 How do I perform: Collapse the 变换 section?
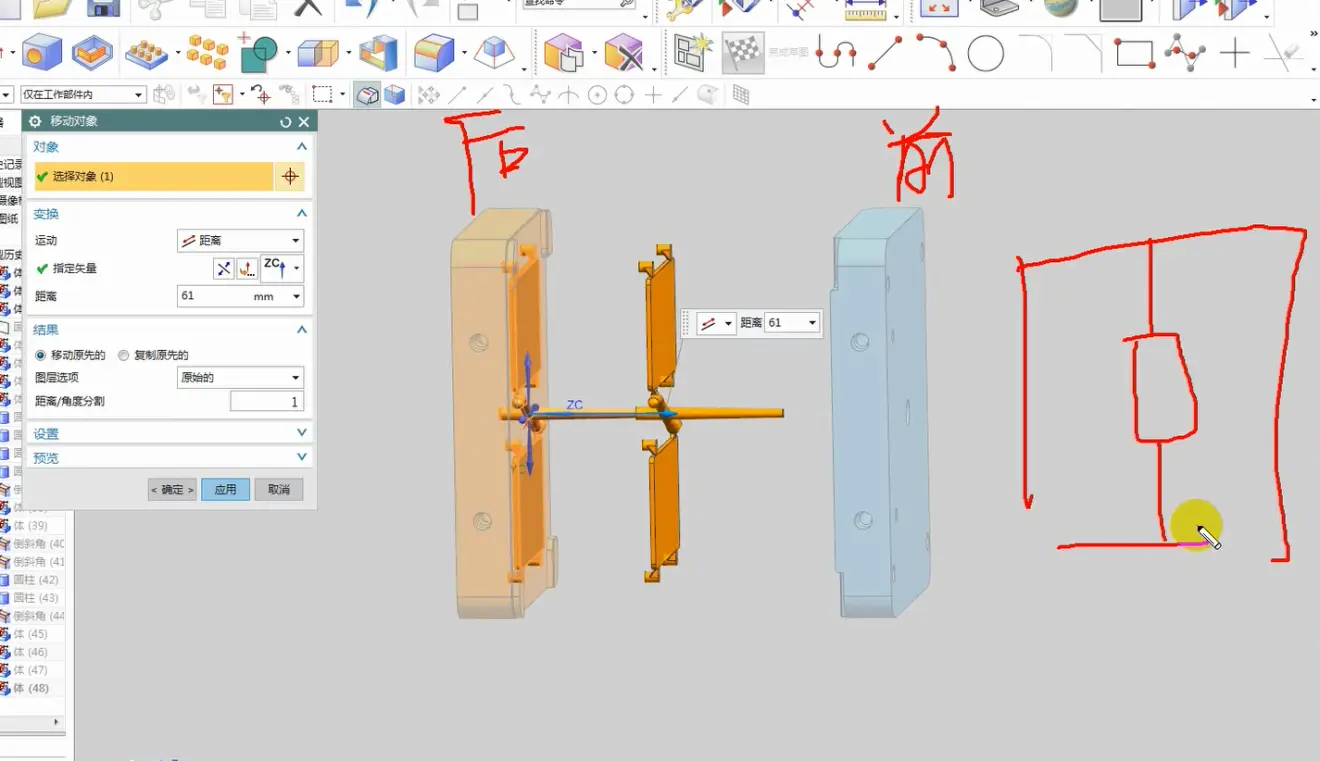302,214
